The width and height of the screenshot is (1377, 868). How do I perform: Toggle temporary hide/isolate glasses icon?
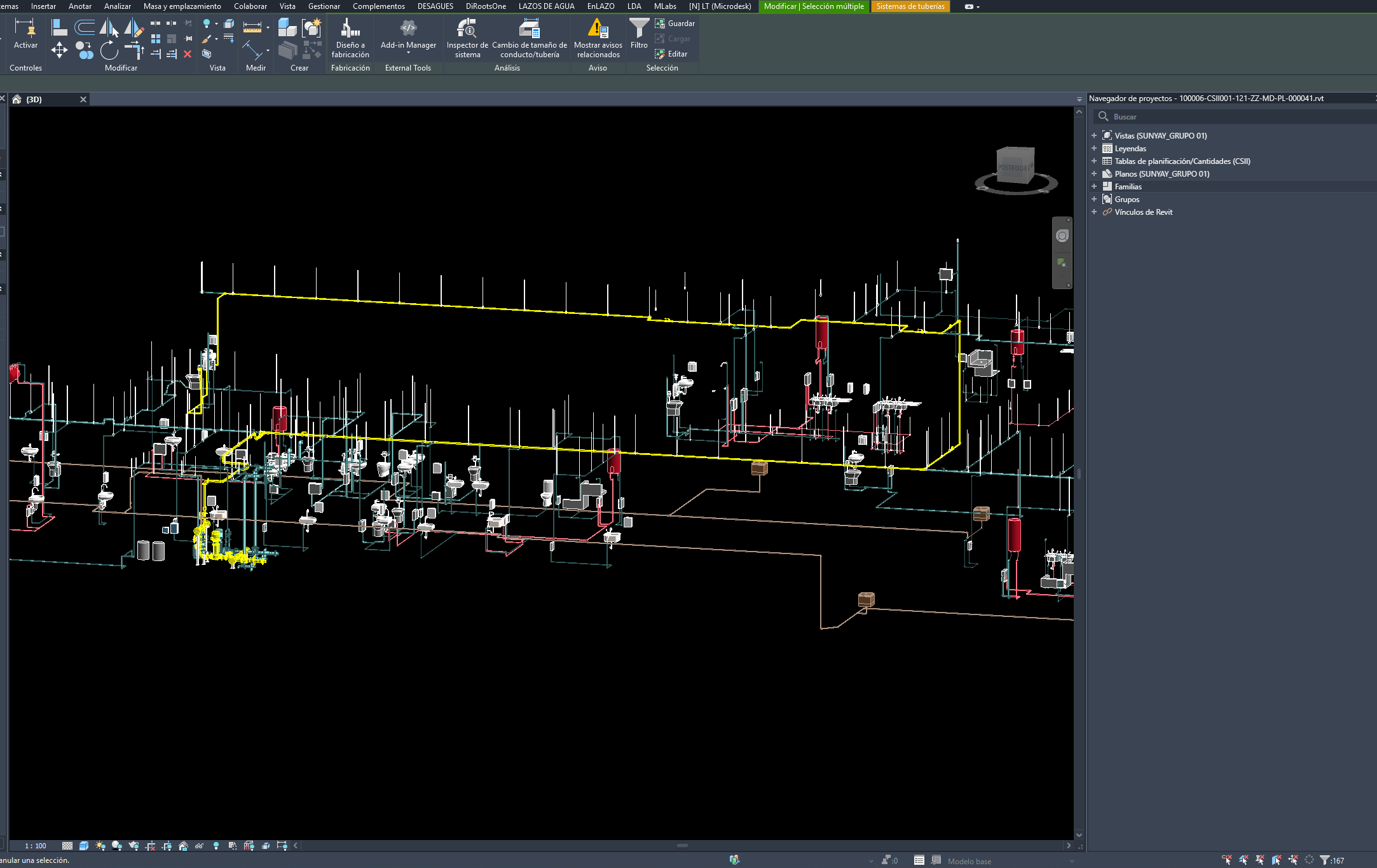coord(200,846)
